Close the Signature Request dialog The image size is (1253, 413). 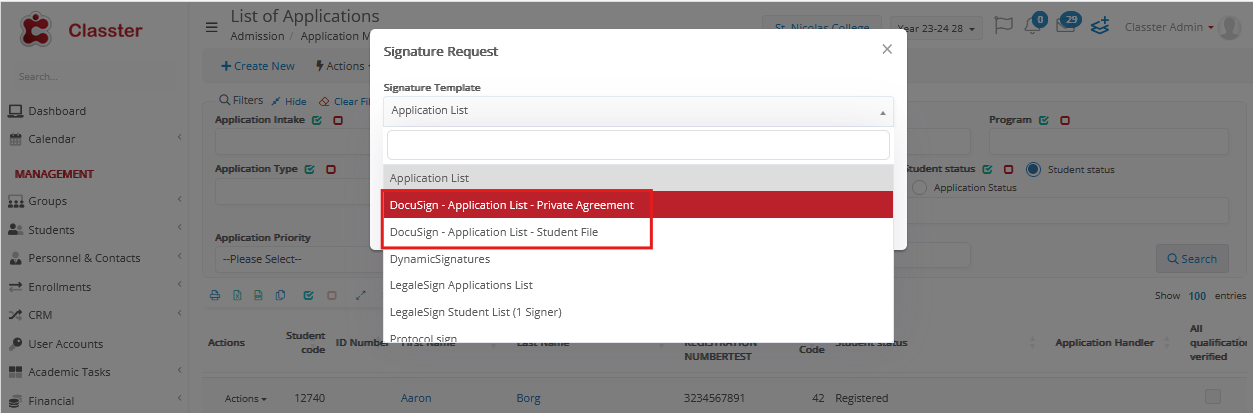pyautogui.click(x=886, y=49)
